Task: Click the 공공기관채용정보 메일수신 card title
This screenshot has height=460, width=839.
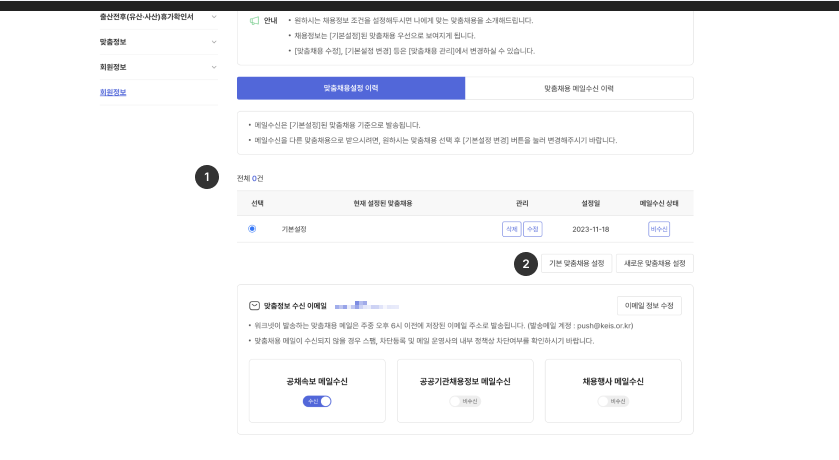Action: pos(465,381)
